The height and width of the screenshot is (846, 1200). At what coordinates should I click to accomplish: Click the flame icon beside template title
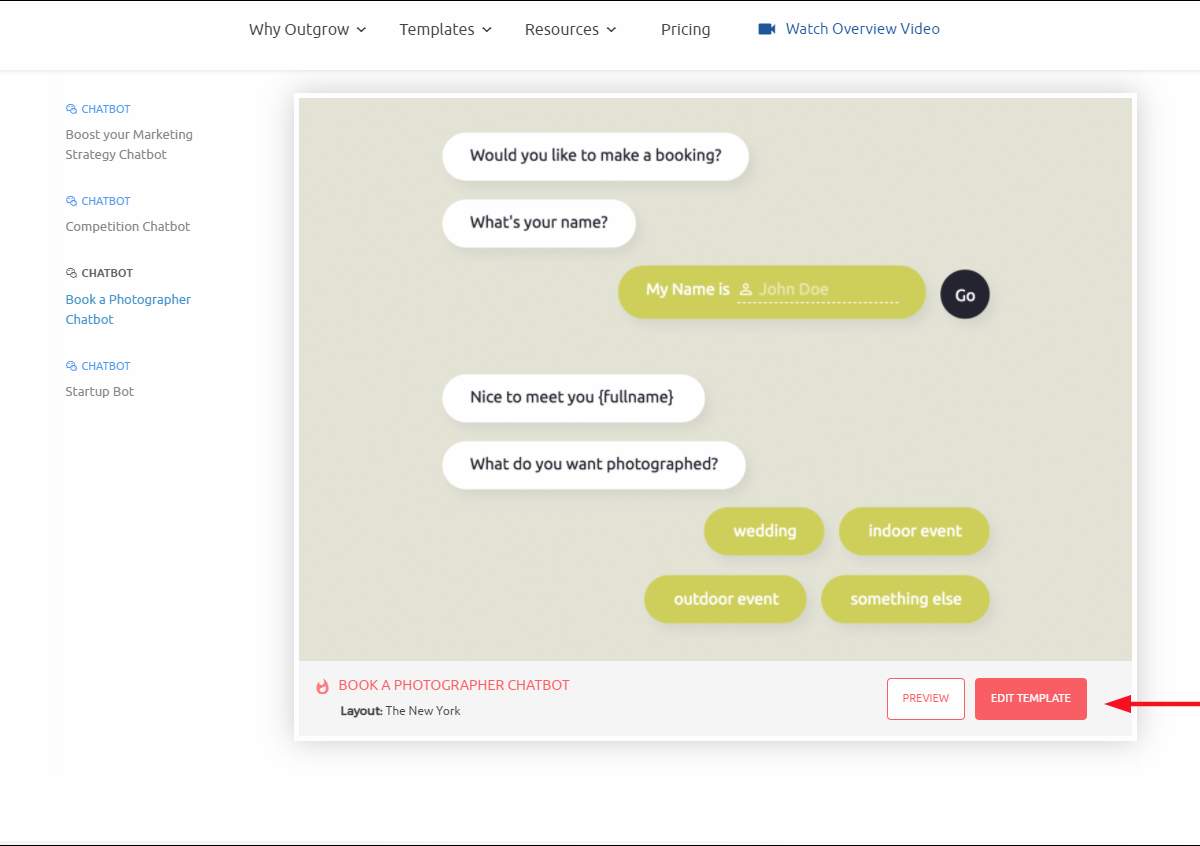click(322, 687)
